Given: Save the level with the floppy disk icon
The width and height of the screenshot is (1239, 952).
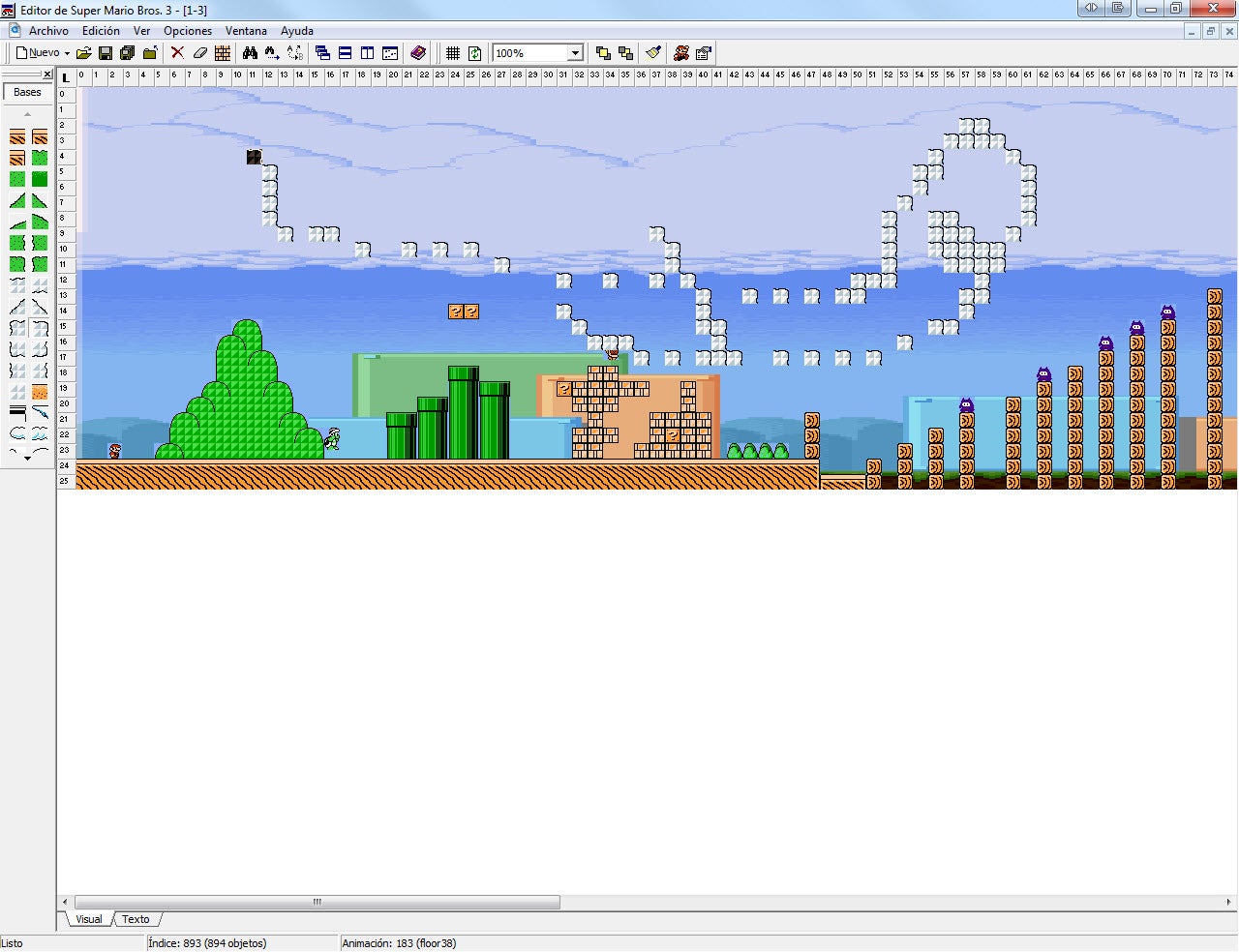Looking at the screenshot, I should tap(106, 53).
